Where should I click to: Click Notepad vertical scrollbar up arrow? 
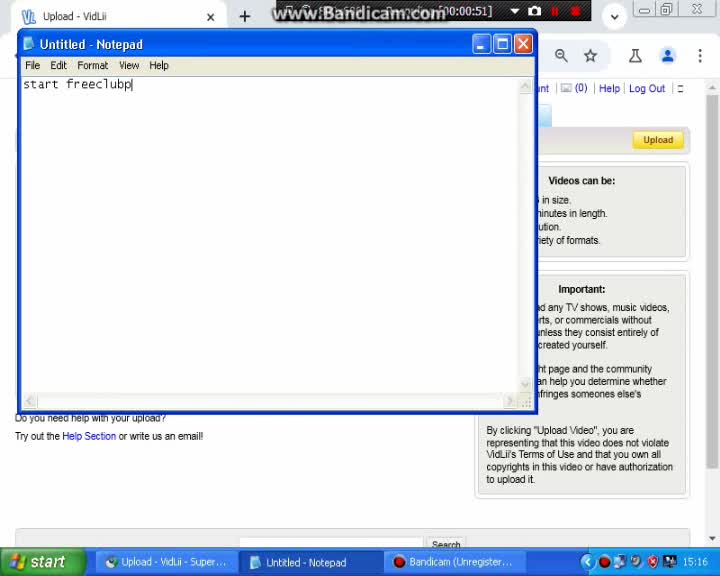pos(525,86)
